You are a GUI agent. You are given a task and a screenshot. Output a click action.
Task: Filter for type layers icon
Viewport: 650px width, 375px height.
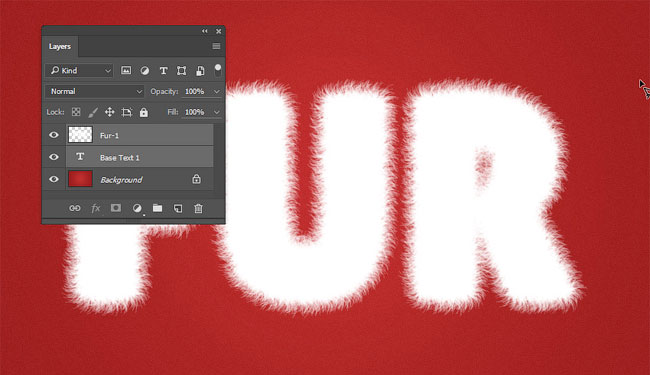(163, 71)
